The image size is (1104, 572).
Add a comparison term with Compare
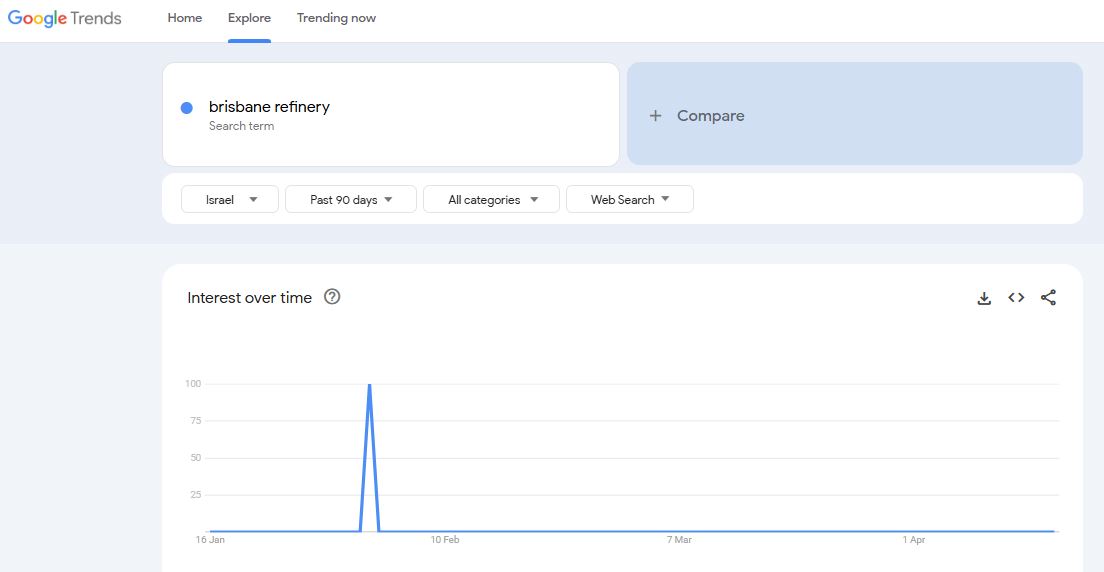click(855, 114)
